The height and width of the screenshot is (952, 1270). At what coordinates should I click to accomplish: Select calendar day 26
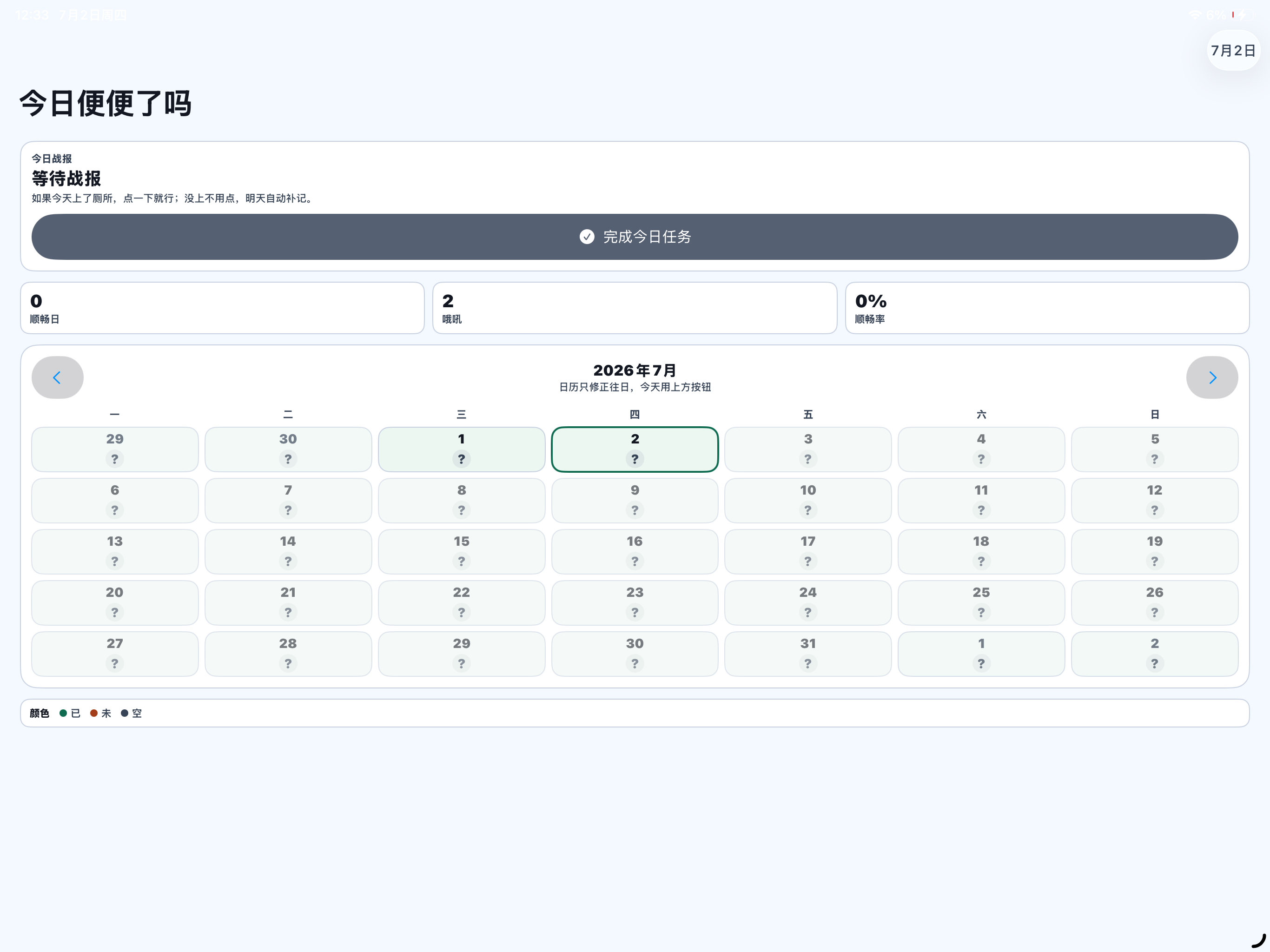point(1155,602)
